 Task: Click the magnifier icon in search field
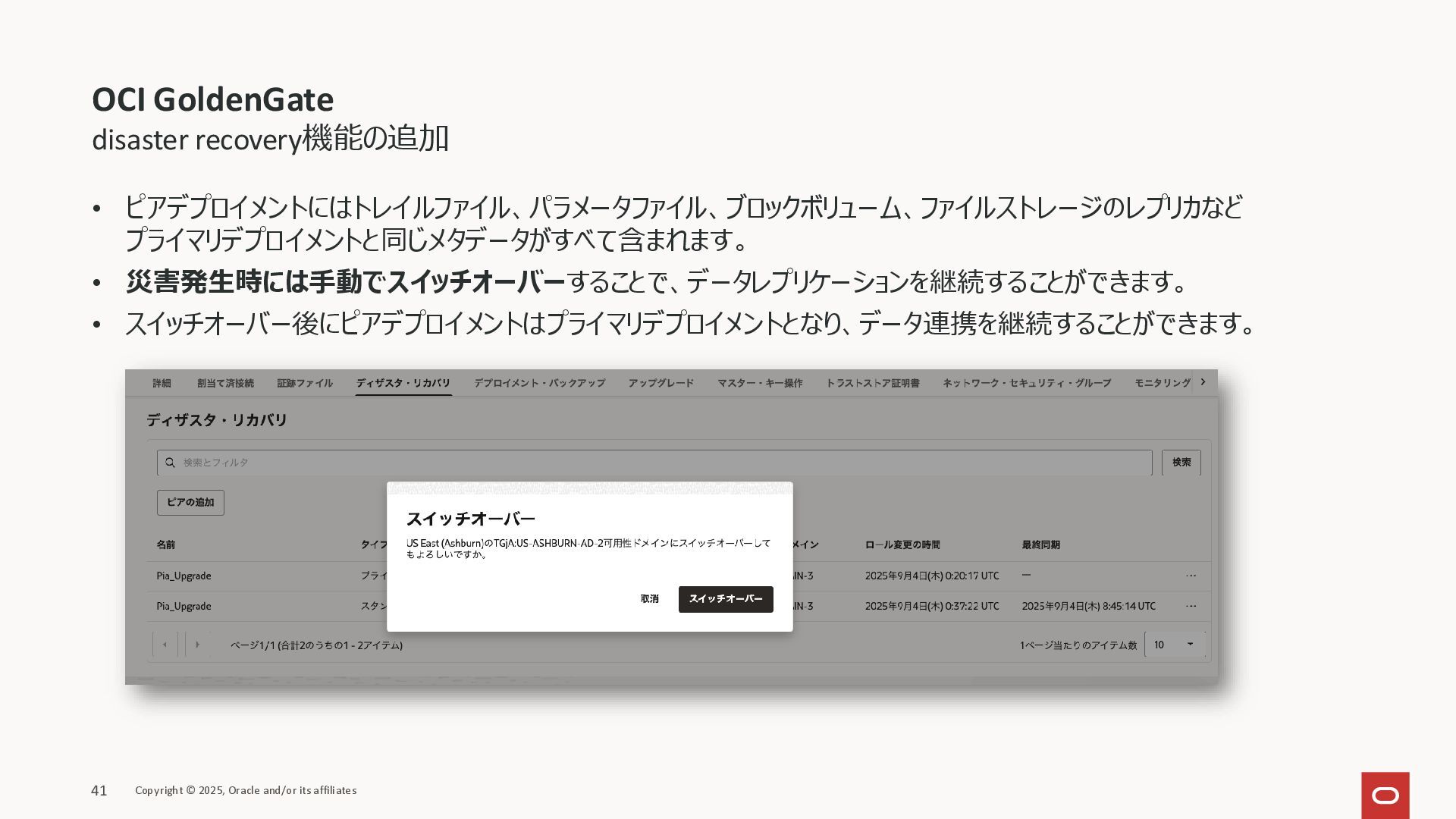tap(171, 463)
